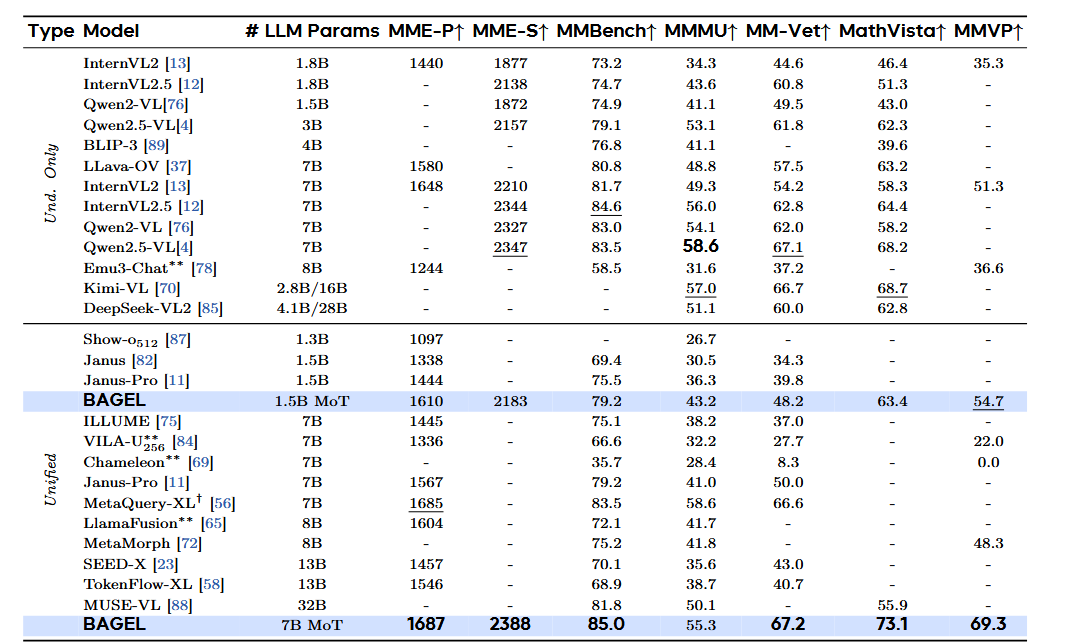Image resolution: width=1075 pixels, height=644 pixels.
Task: Follow reference [78] after Emu3-Chat
Action: (x=204, y=268)
